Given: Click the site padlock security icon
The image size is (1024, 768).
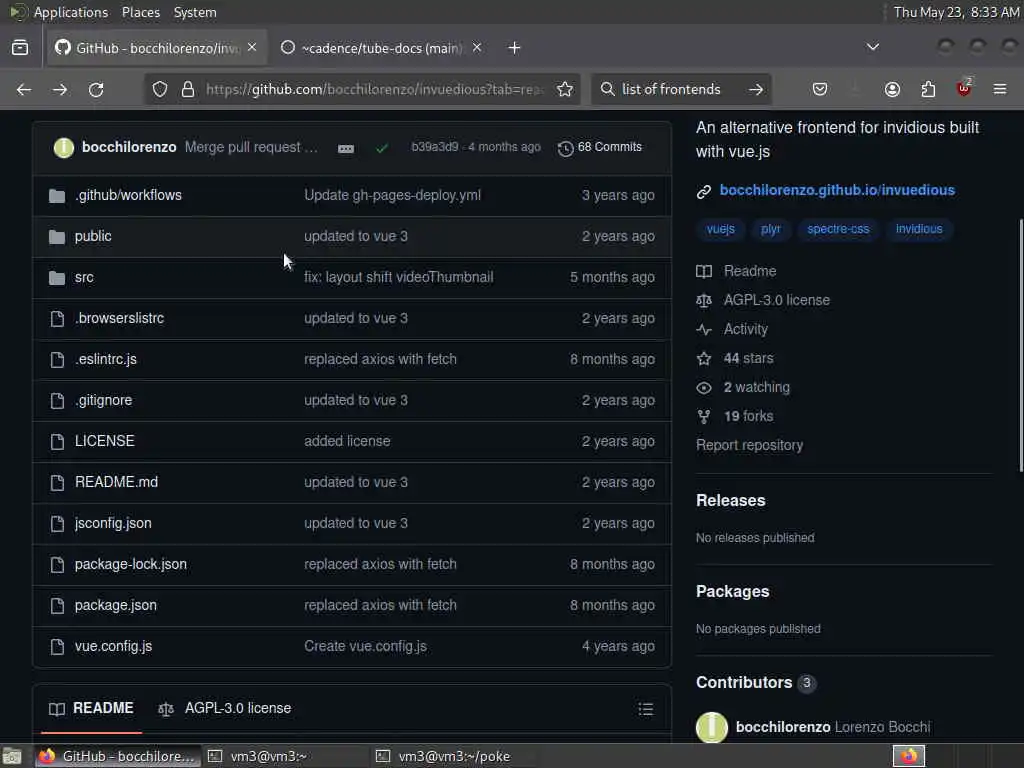Looking at the screenshot, I should (x=188, y=89).
